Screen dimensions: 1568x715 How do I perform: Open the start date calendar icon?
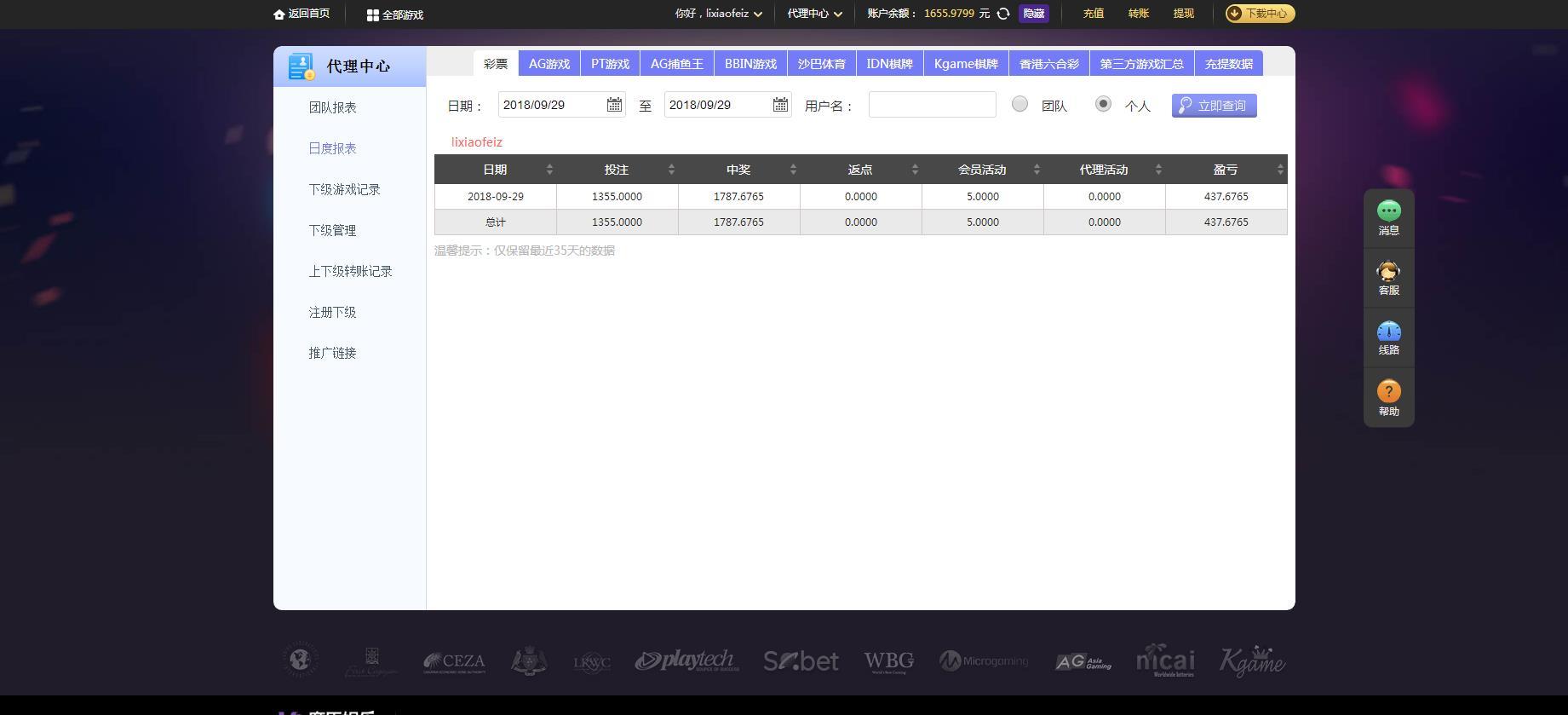[x=614, y=105]
